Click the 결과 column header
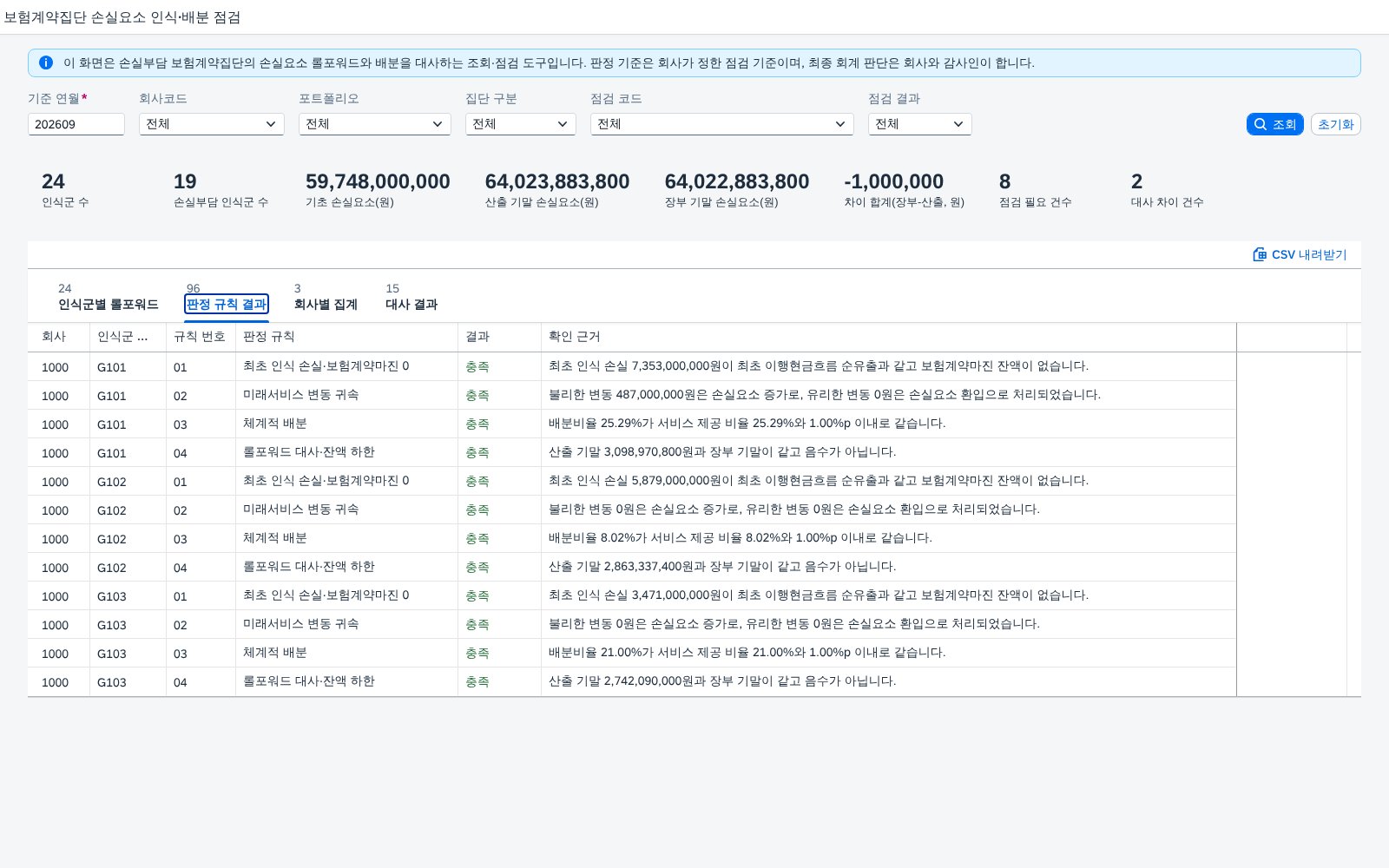The image size is (1389, 868). click(x=500, y=337)
